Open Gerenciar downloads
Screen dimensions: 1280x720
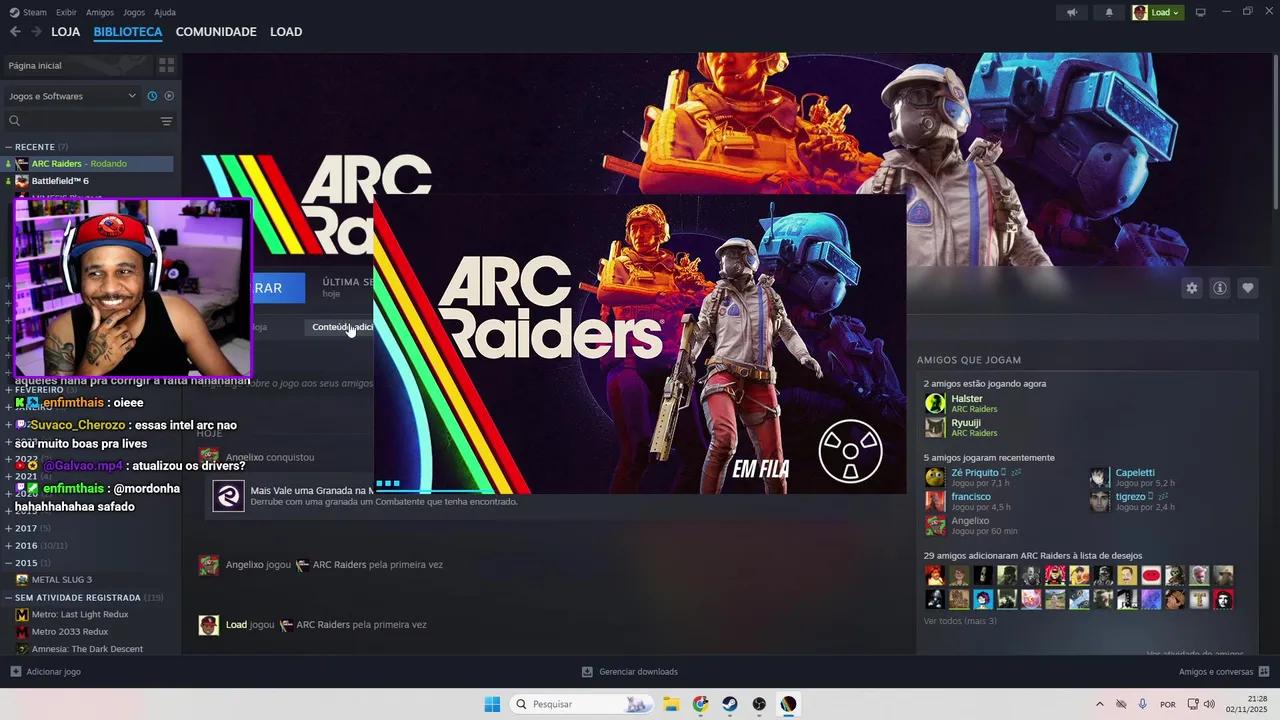click(630, 672)
